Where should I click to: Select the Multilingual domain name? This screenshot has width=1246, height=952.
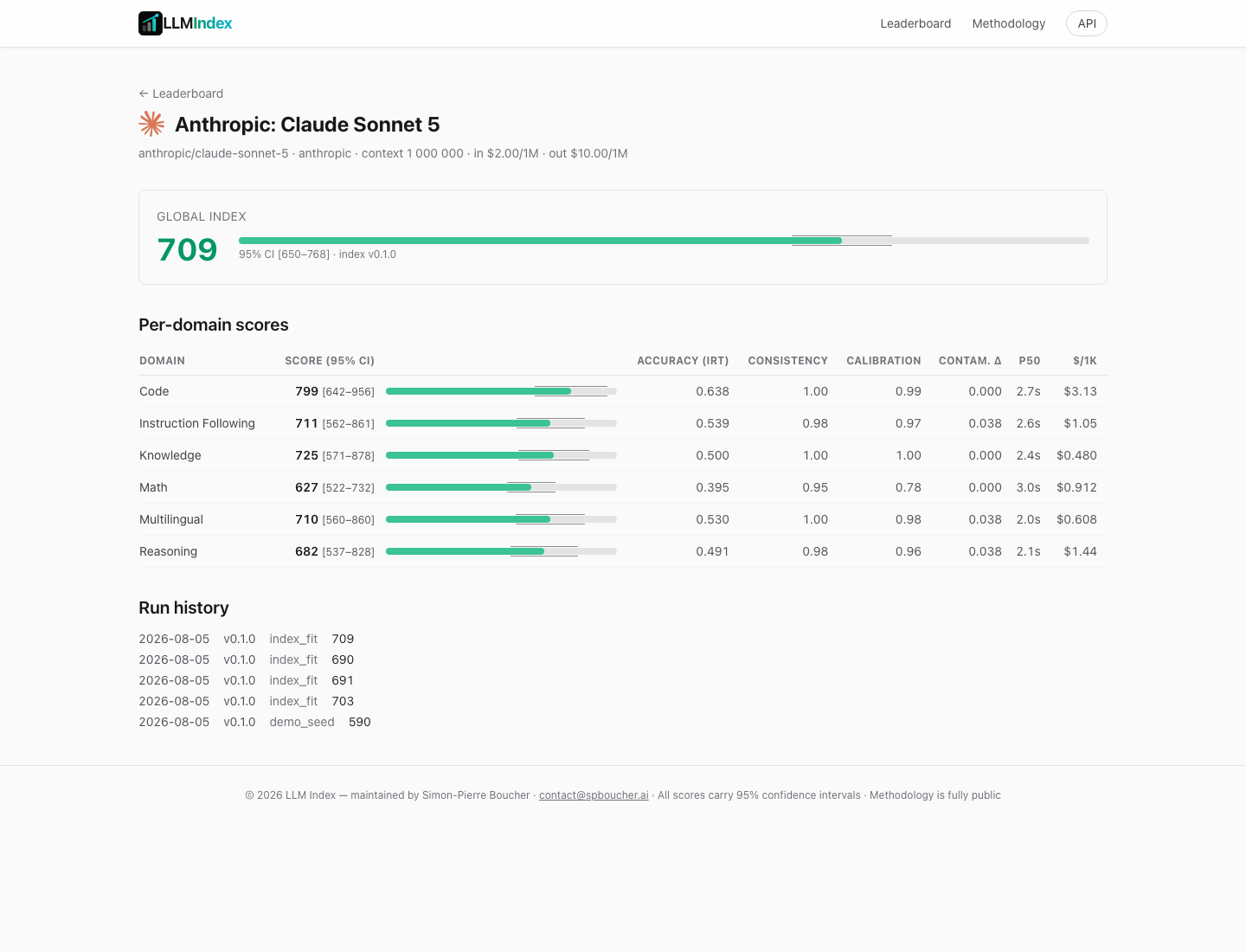click(x=171, y=519)
